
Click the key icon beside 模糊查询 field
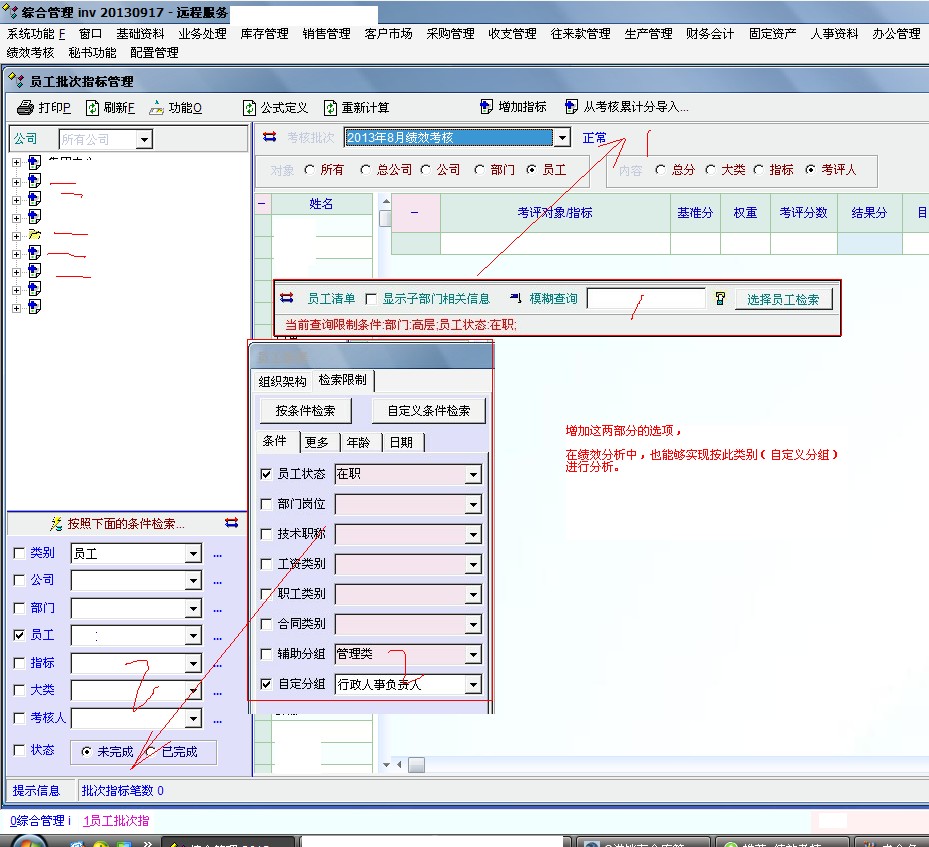coord(719,299)
